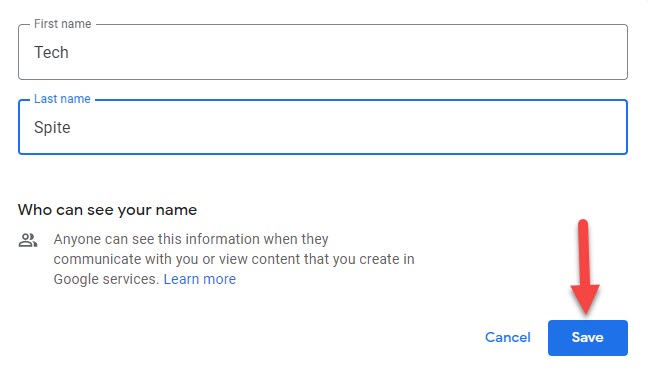Click the Google services text
The height and width of the screenshot is (370, 648).
point(106,279)
